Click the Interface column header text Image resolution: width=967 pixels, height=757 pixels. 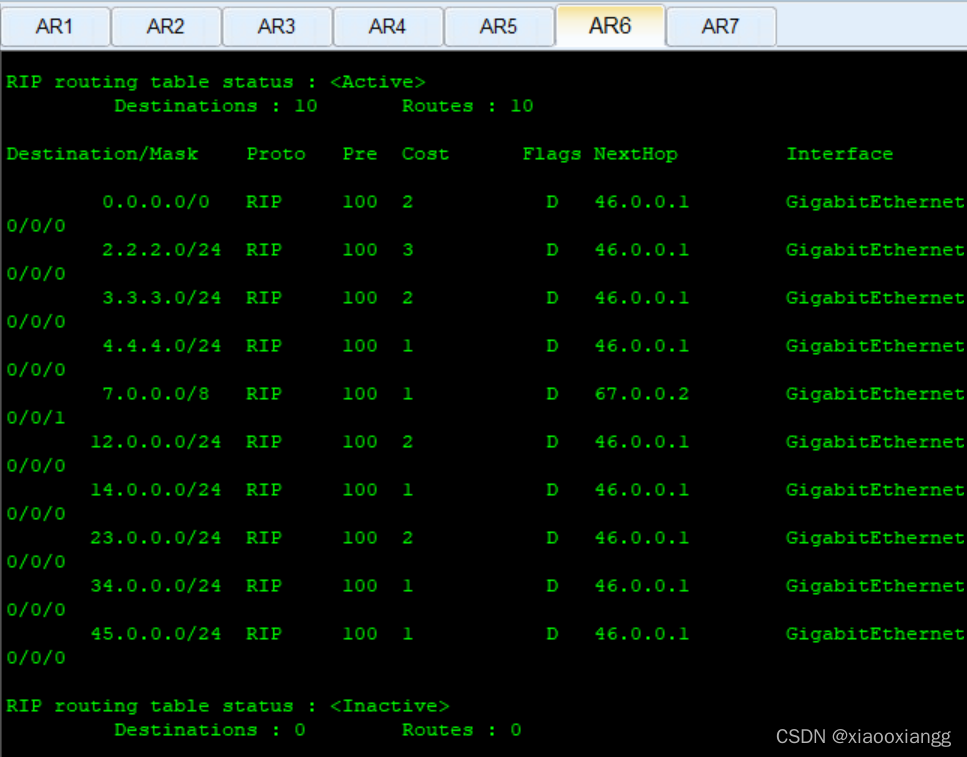point(839,154)
